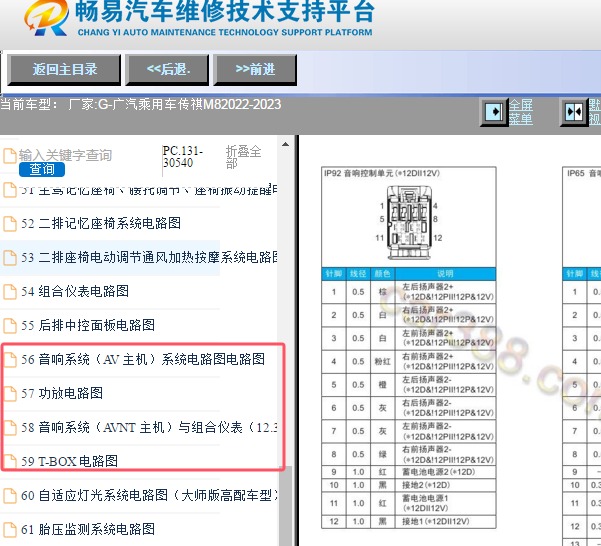Click the 接地2(*12D) cell
Viewport: 601px width, 546px height.
[x=445, y=485]
